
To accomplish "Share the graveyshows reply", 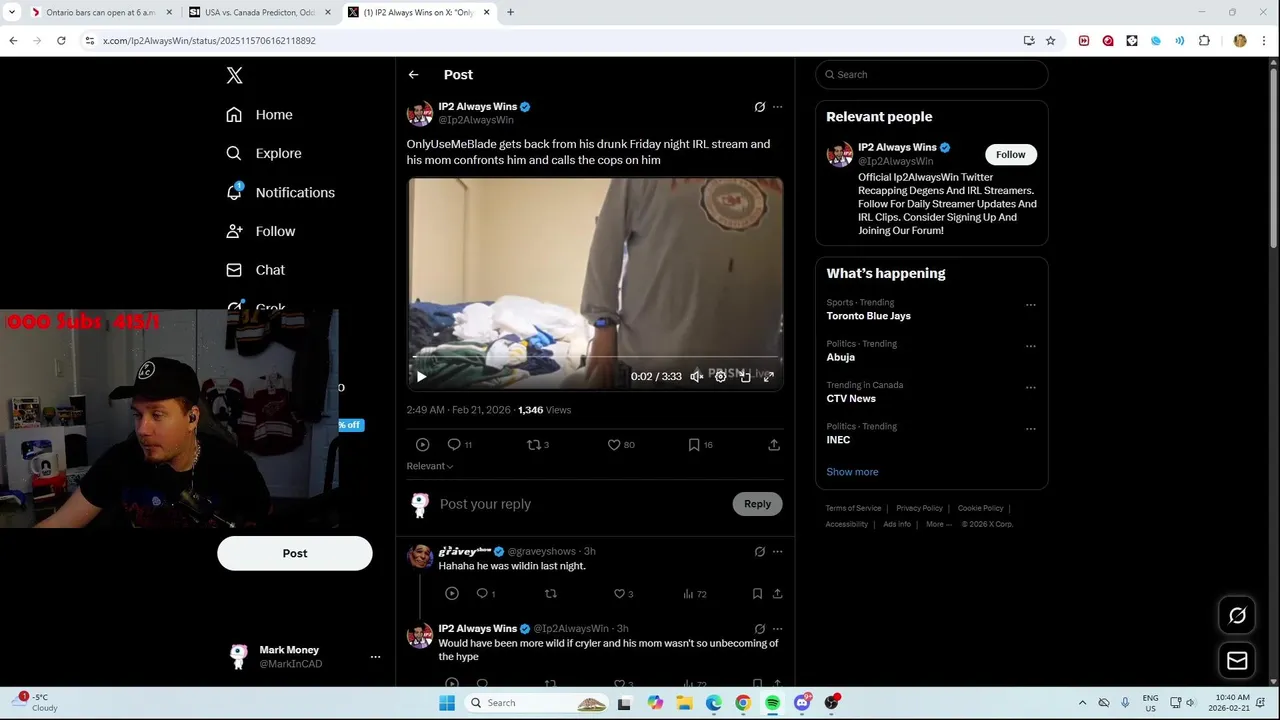I will point(777,594).
